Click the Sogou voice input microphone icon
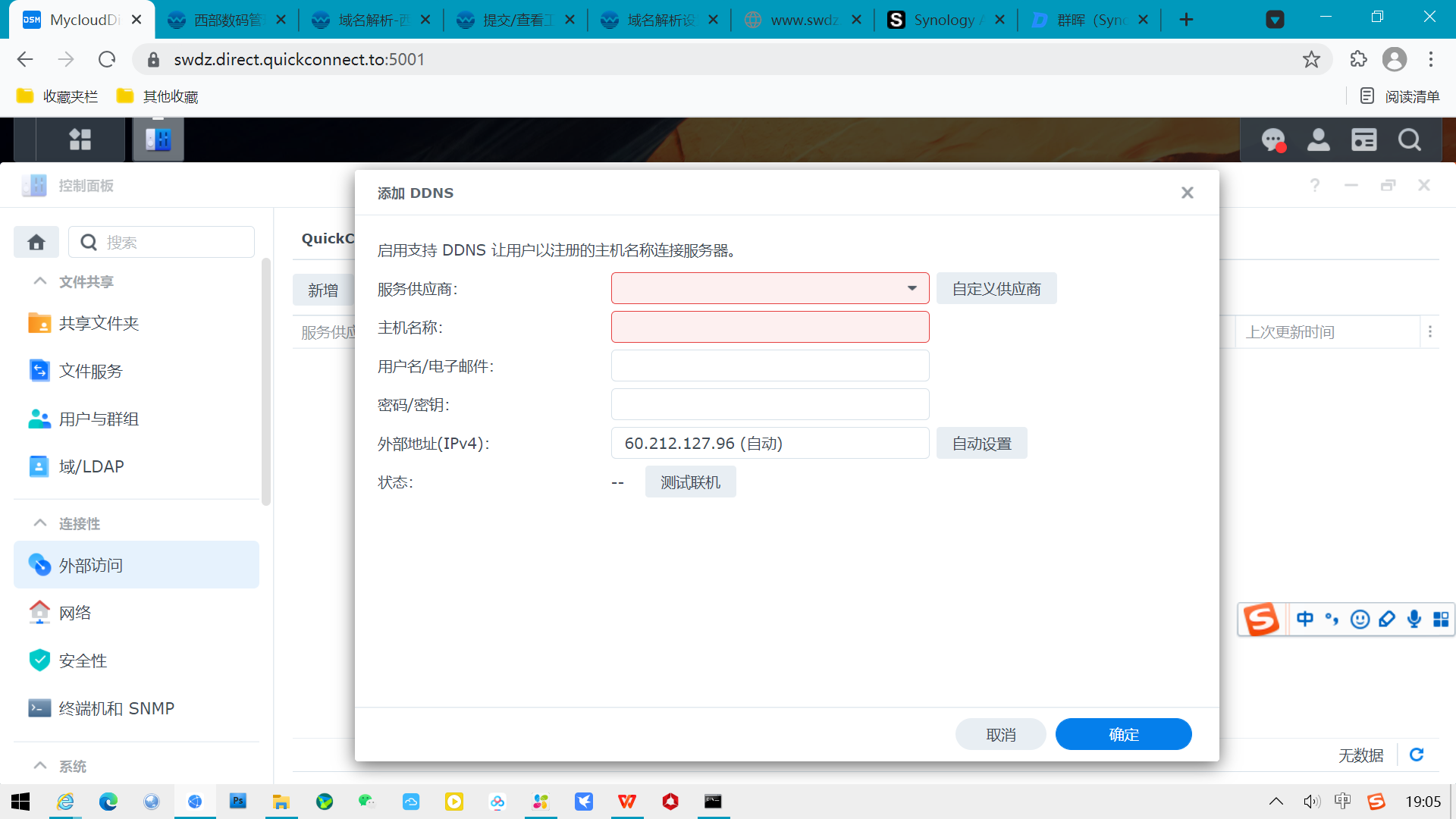Viewport: 1456px width, 819px height. click(x=1414, y=619)
